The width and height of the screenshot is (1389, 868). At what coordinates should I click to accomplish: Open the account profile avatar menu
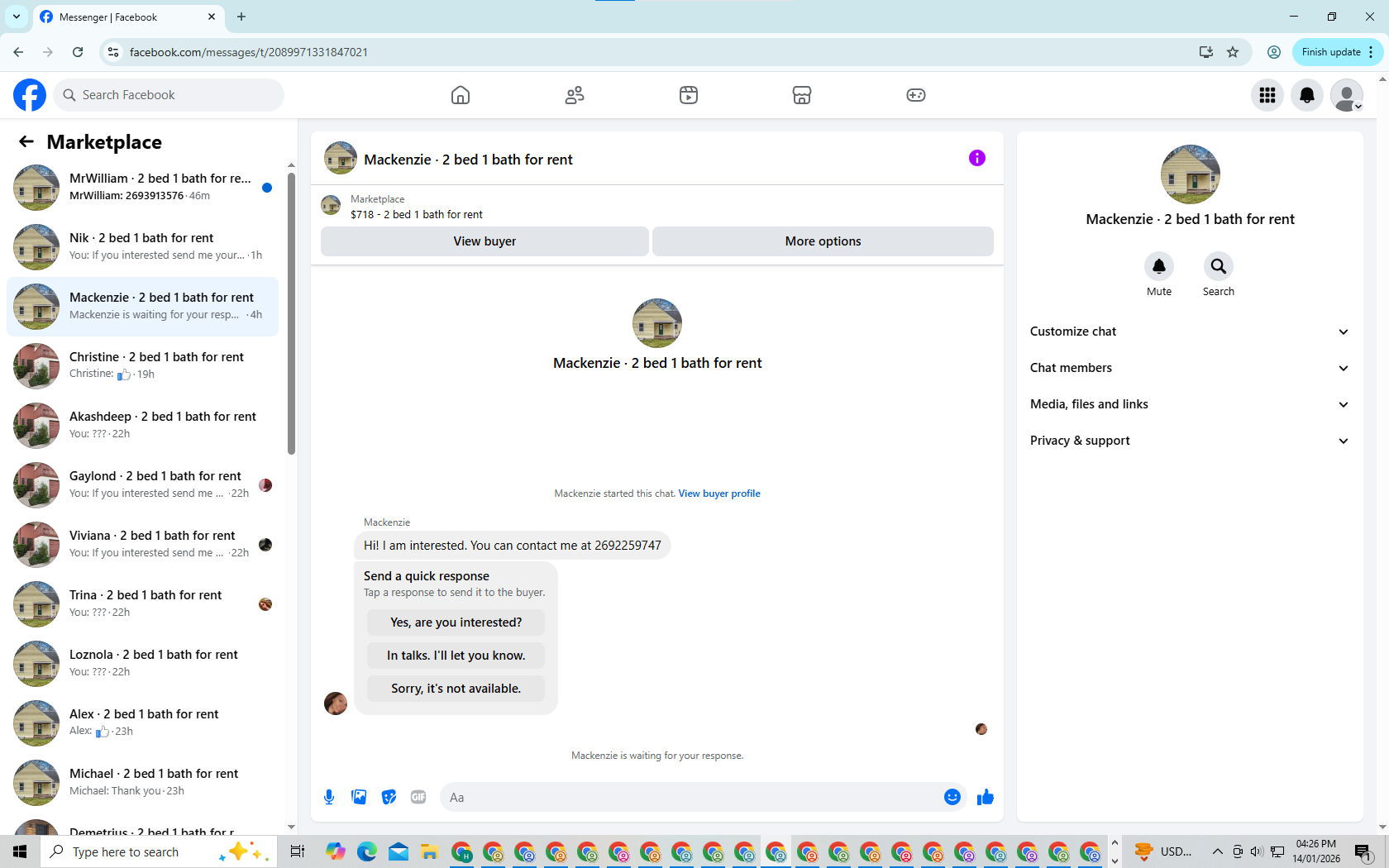click(1347, 95)
